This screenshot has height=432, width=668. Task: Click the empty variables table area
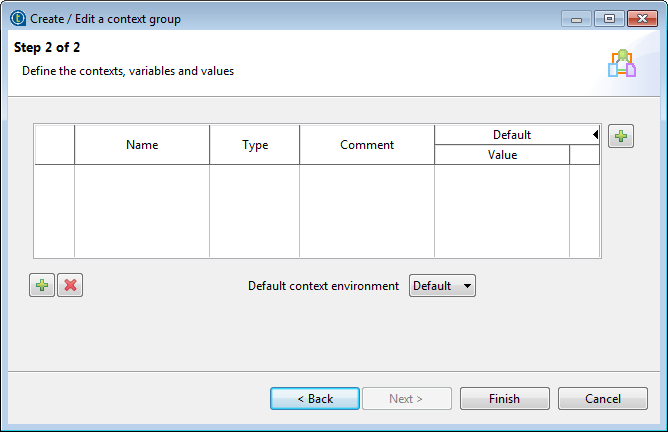[x=300, y=210]
